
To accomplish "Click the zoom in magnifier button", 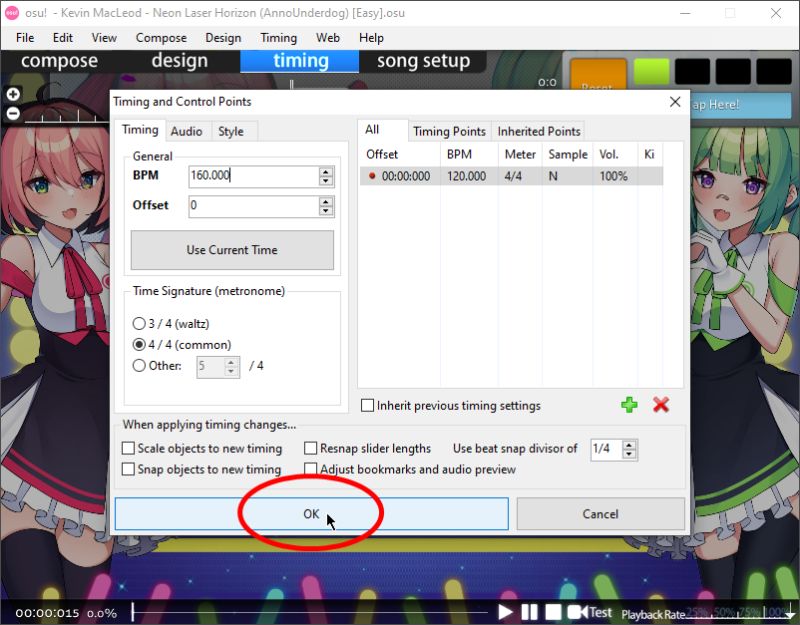I will click(x=13, y=93).
